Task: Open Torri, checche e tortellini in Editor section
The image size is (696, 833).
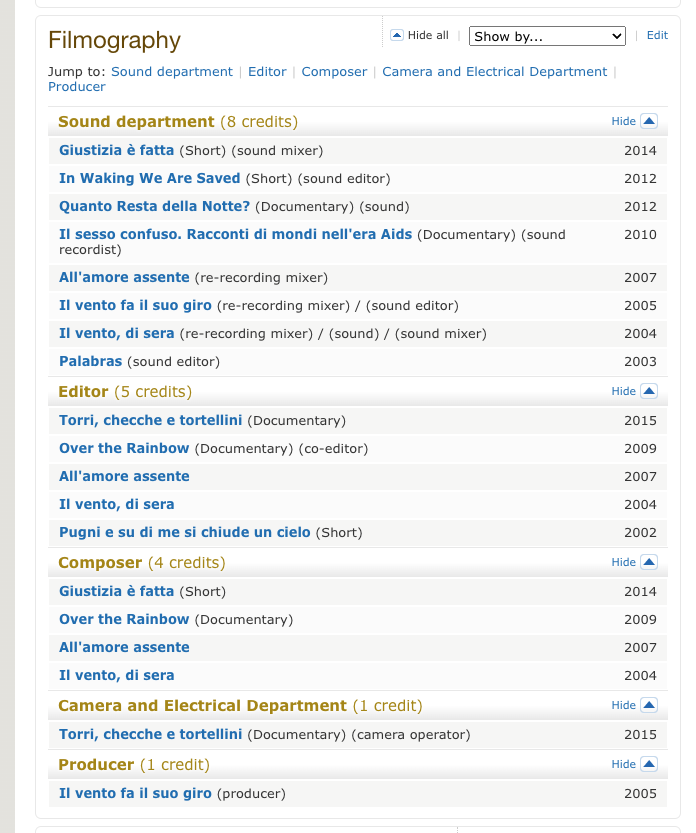Action: [150, 420]
